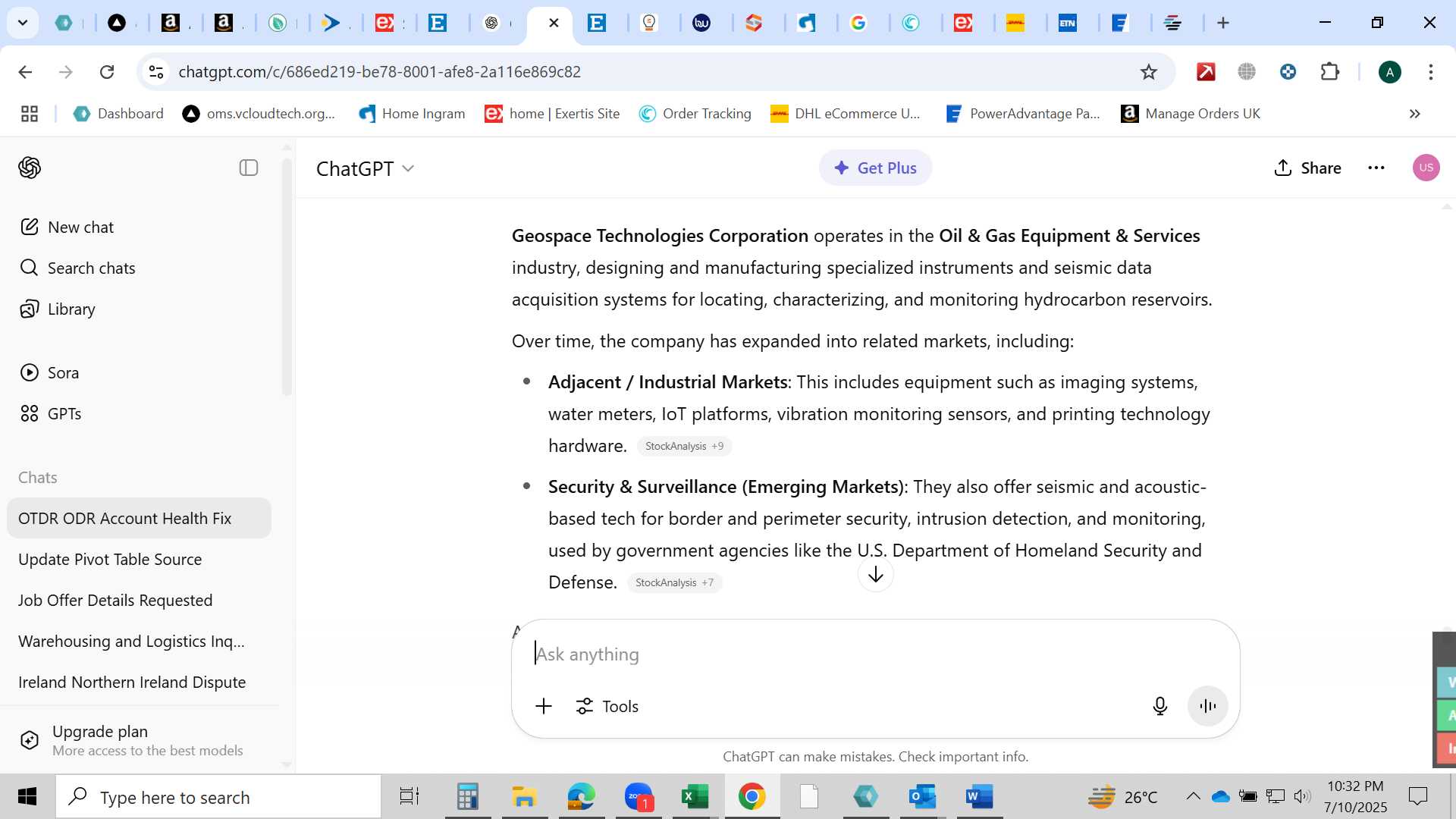Click the StockAnalysis +7 source chip
Viewport: 1456px width, 819px height.
pyautogui.click(x=674, y=582)
